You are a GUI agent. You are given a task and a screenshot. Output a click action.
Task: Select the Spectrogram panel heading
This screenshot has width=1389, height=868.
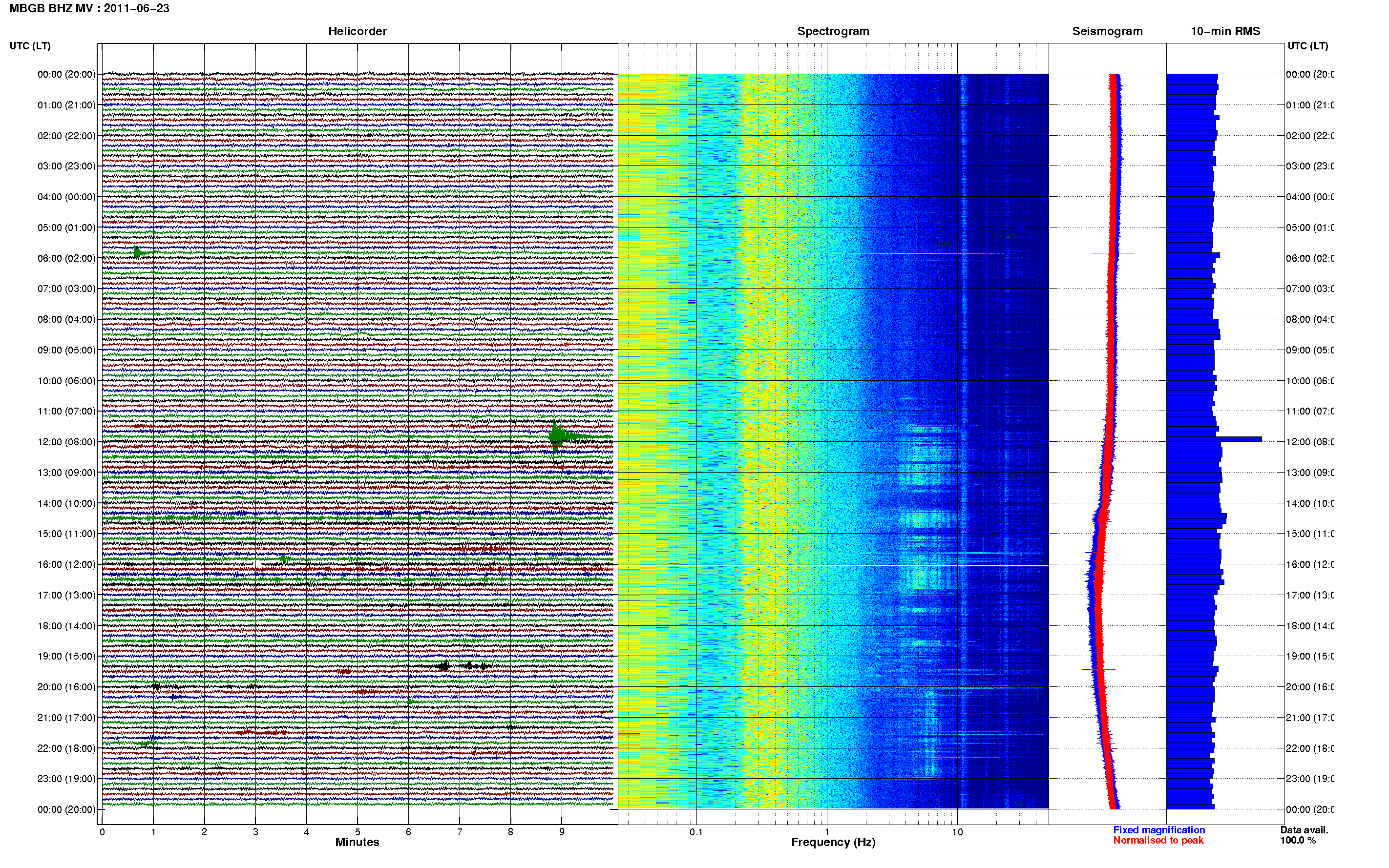coord(833,31)
